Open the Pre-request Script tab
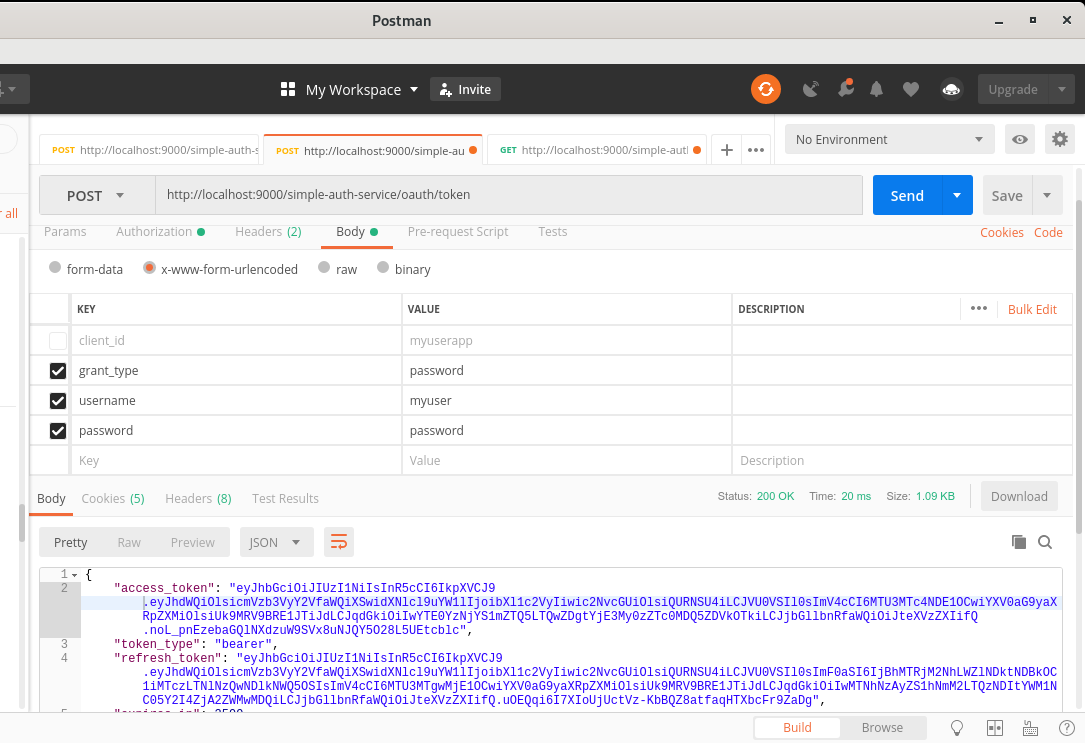The height and width of the screenshot is (743, 1085). coord(457,232)
